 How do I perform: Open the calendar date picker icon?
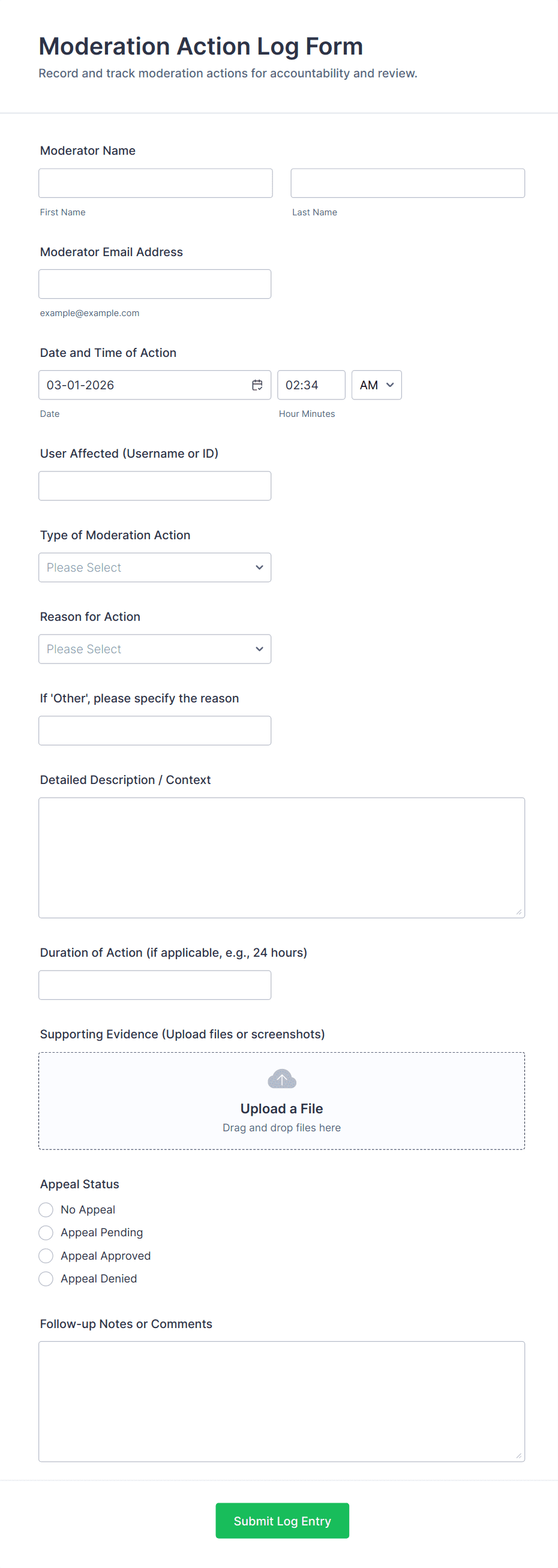257,385
